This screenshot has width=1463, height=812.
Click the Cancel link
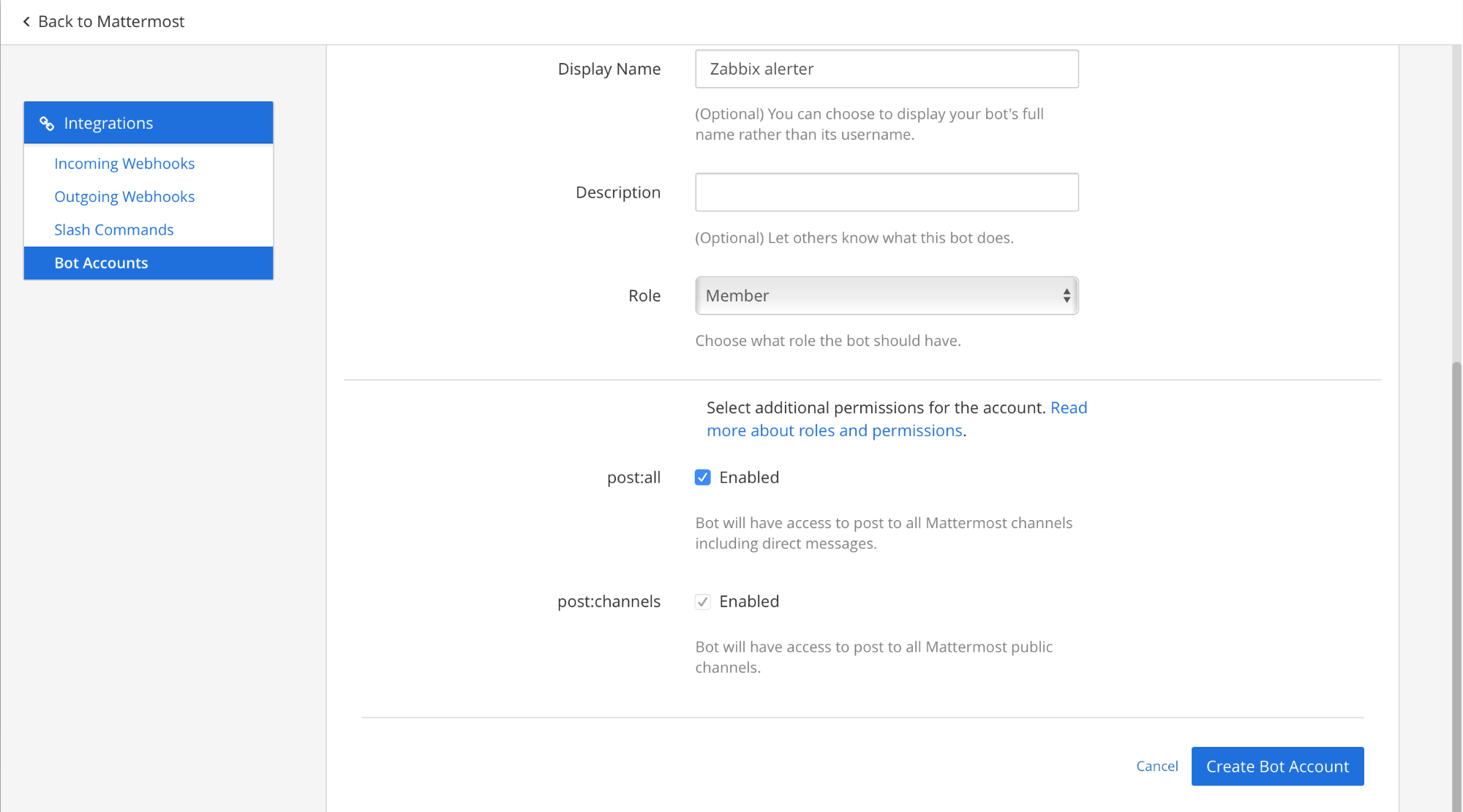pos(1157,766)
